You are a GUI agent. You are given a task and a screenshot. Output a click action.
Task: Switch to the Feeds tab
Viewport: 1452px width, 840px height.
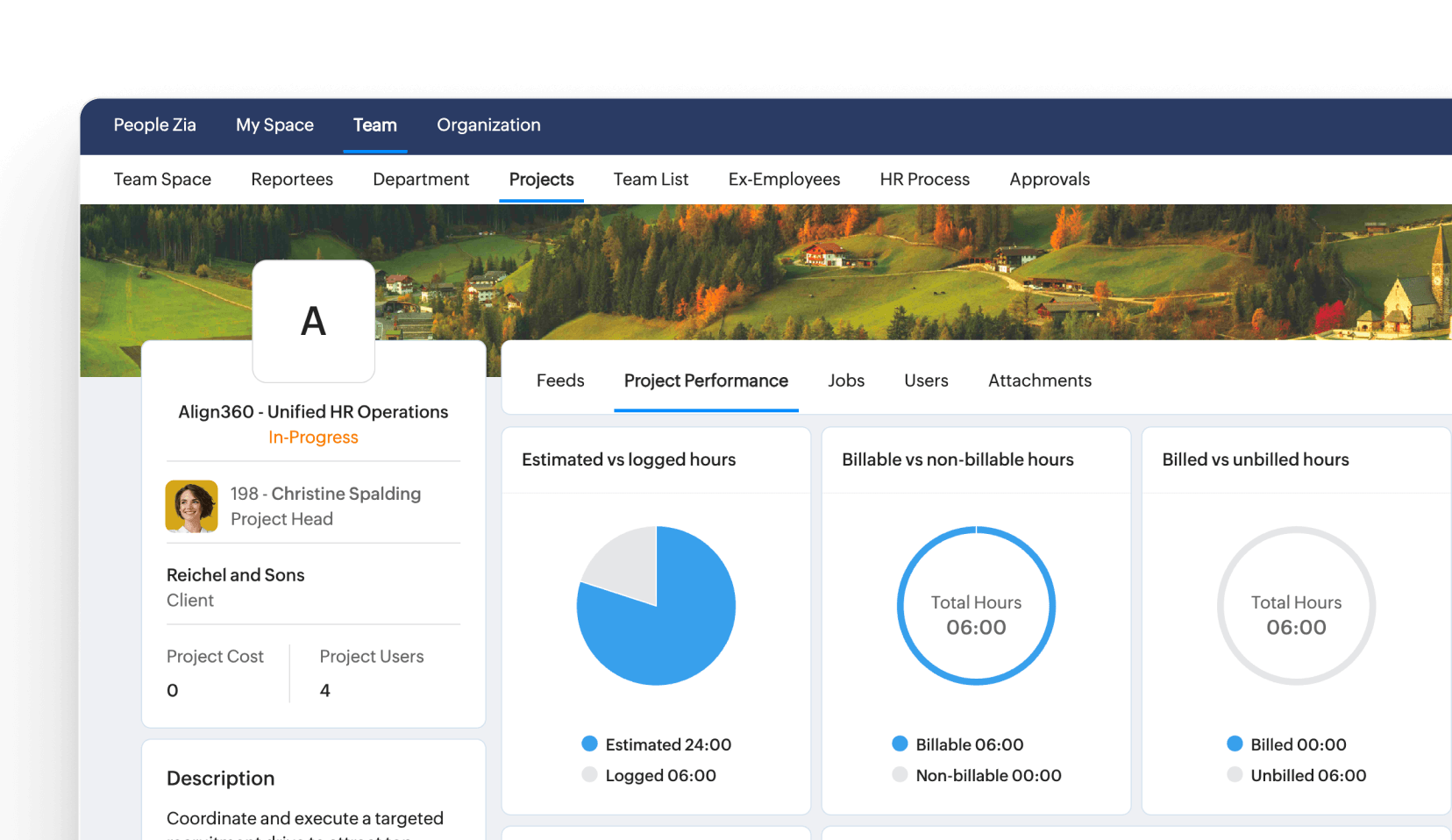560,380
